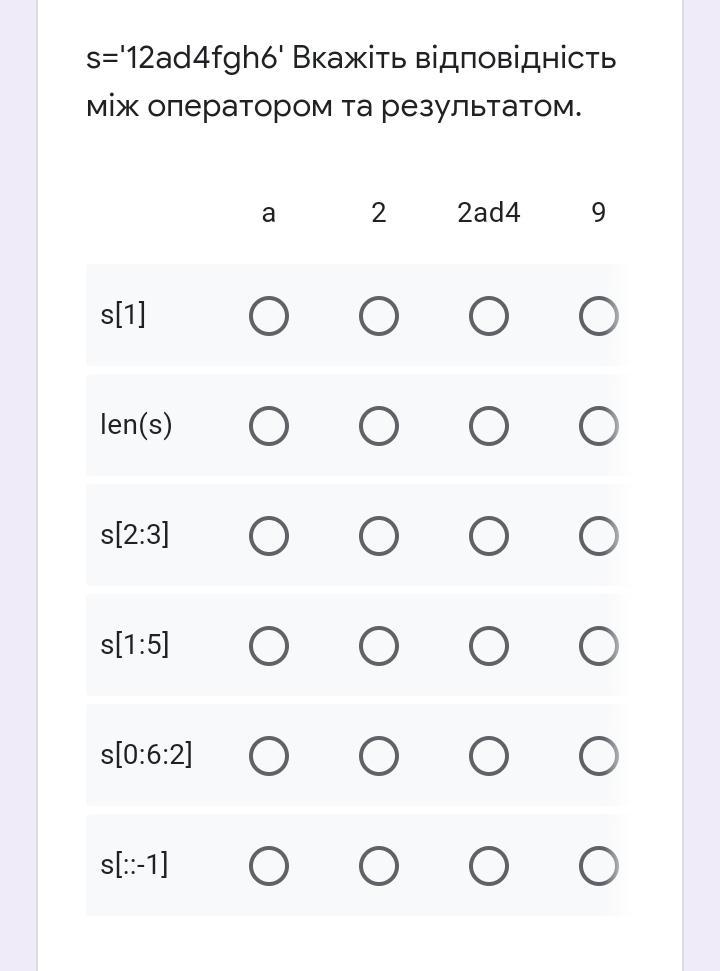Choose 'a' for the s[::-1] row
This screenshot has height=971, width=720.
(x=269, y=865)
